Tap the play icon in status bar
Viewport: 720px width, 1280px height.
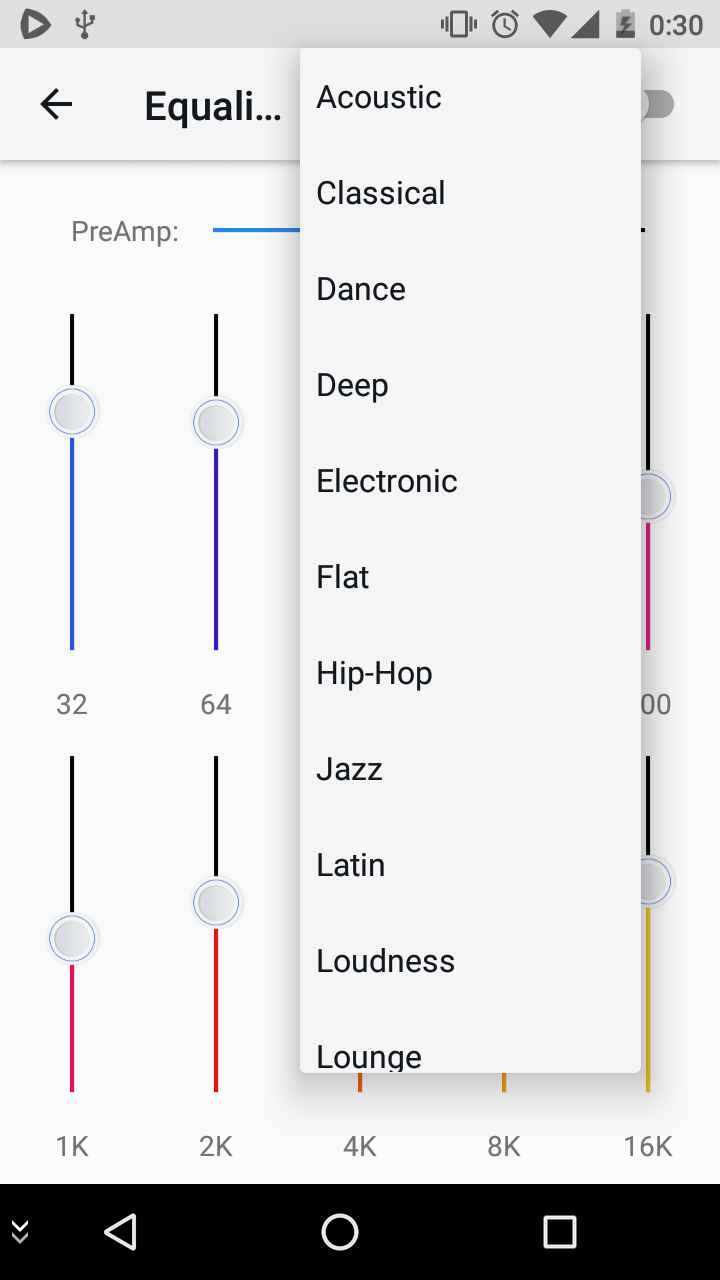(x=35, y=23)
